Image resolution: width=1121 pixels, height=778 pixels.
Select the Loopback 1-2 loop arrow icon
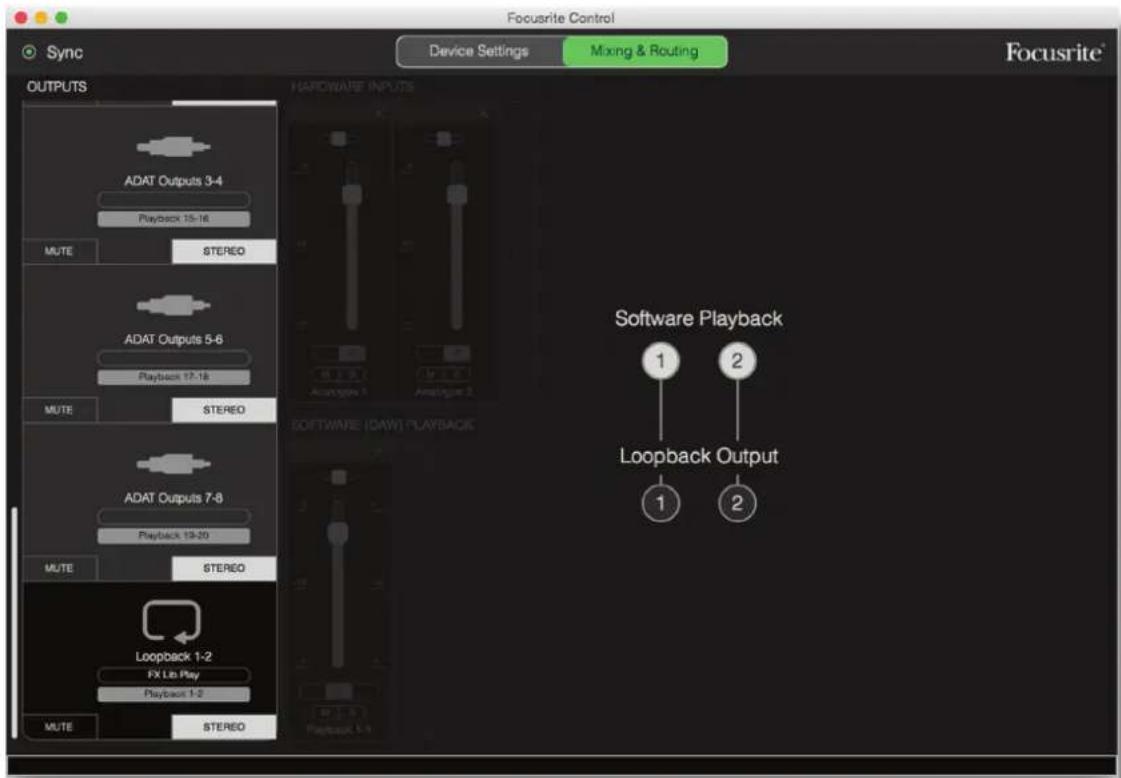click(172, 621)
